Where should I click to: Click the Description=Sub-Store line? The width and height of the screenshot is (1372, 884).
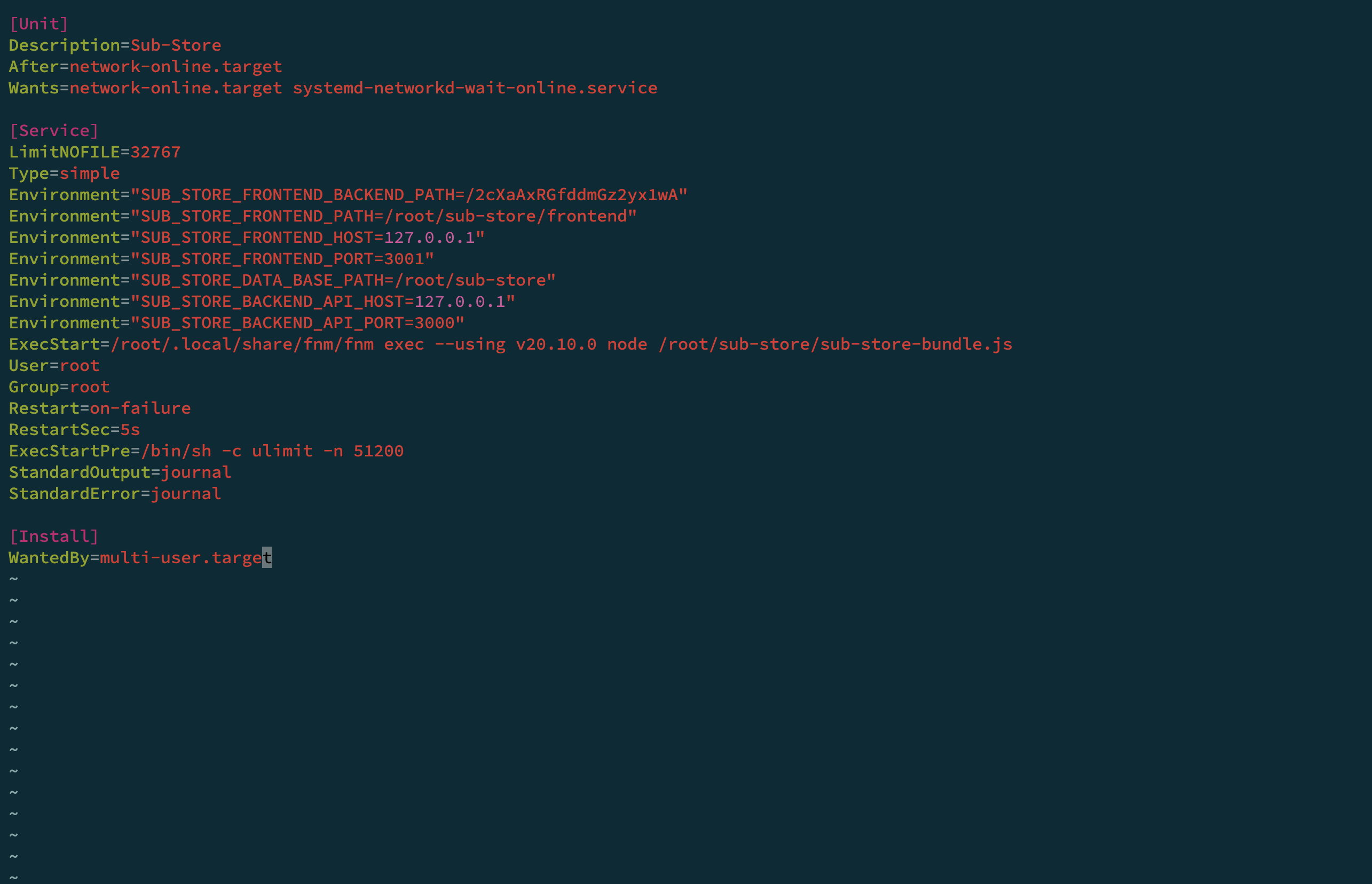coord(115,45)
